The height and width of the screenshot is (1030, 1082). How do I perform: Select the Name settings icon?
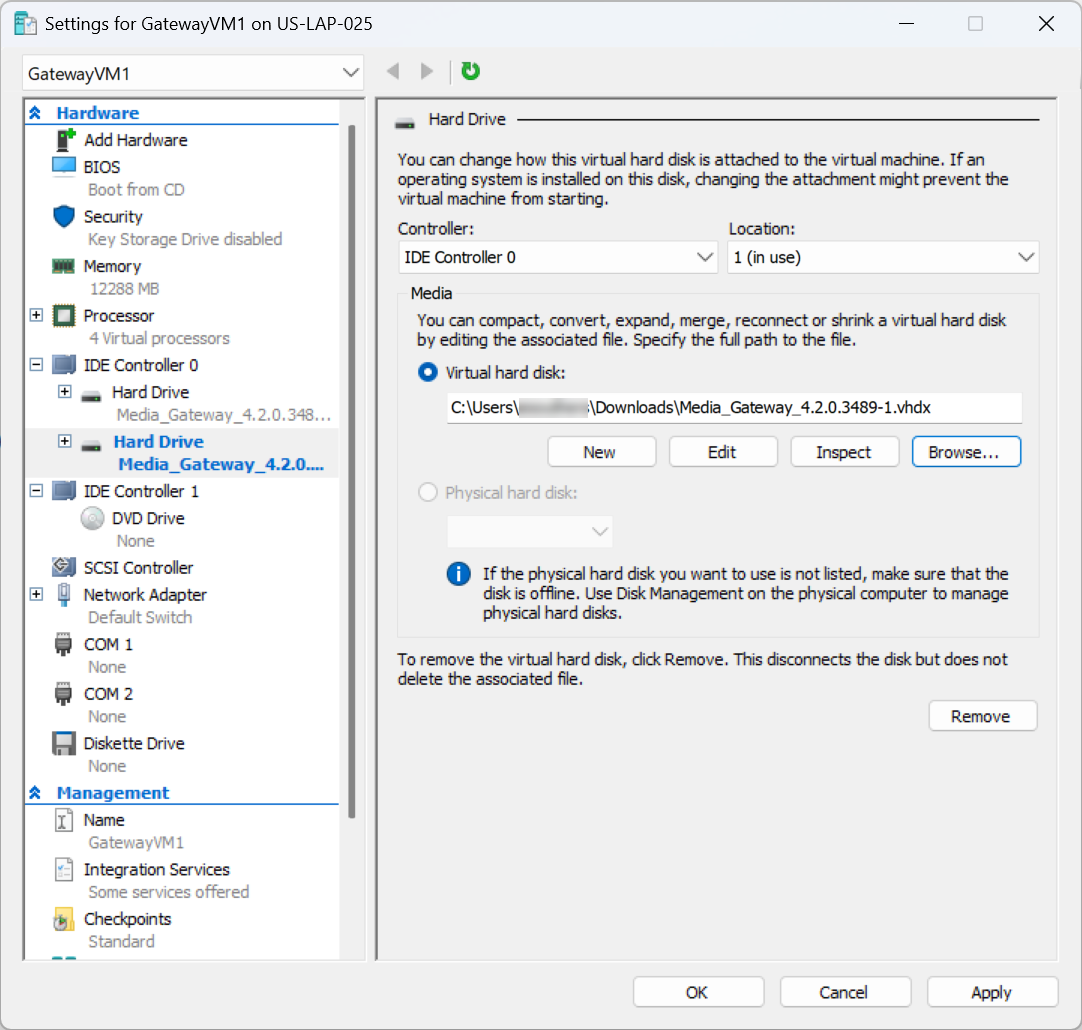tap(63, 820)
